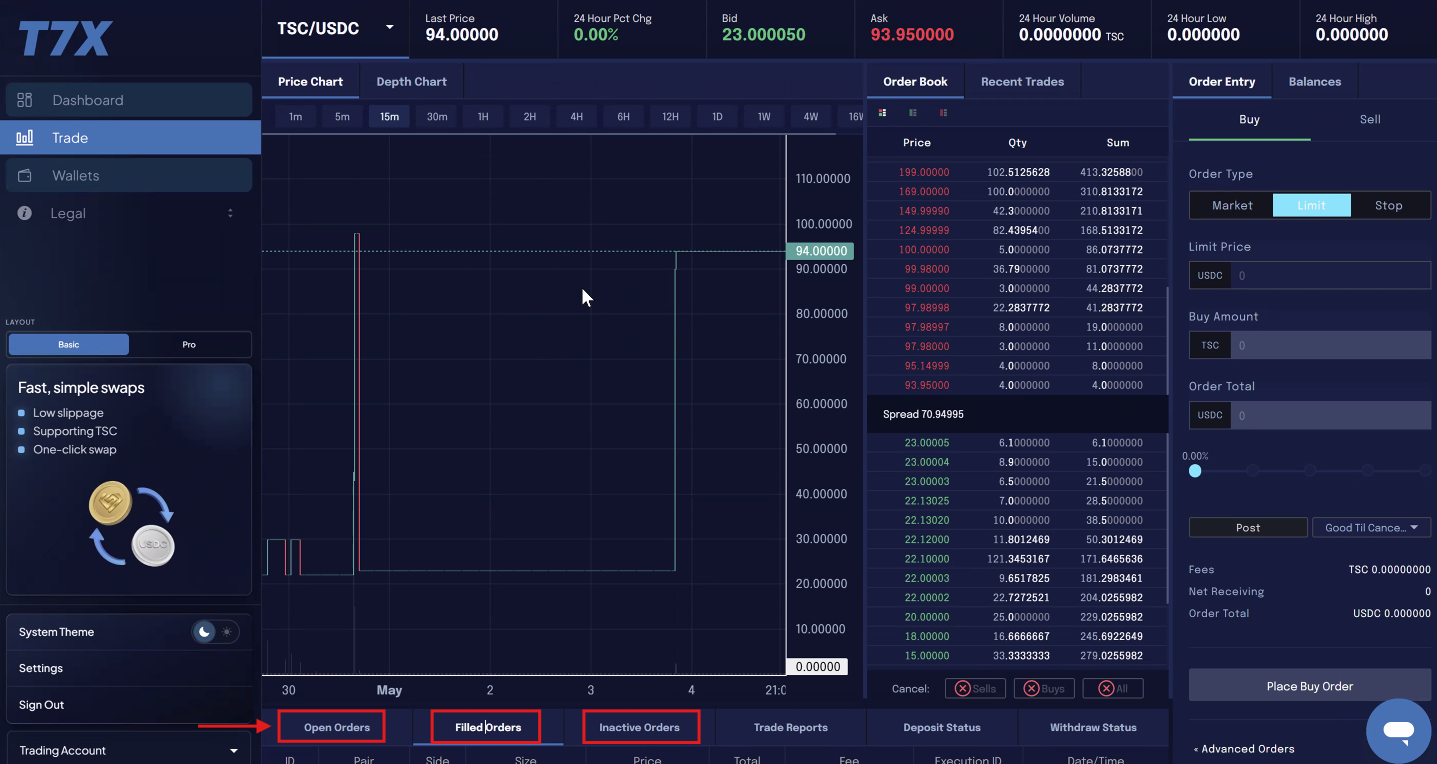This screenshot has height=764, width=1437.
Task: Toggle the System Theme switch
Action: (x=215, y=632)
